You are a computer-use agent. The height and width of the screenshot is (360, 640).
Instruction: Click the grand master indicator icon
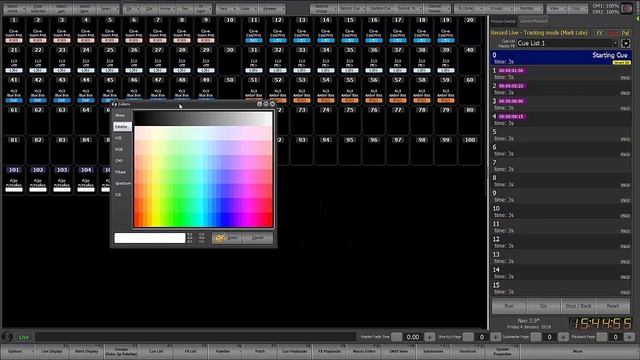627,8
